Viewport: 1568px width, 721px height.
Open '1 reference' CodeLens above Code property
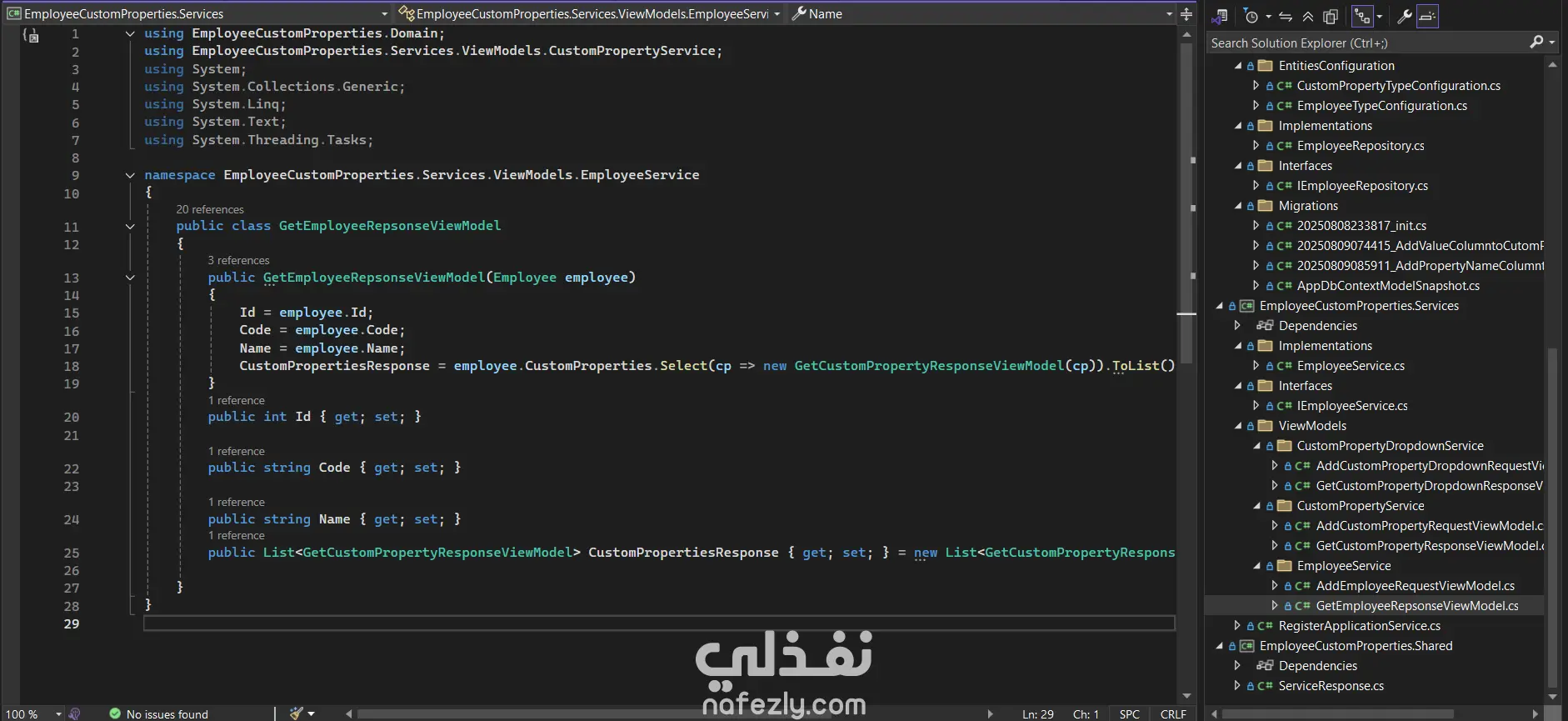237,451
